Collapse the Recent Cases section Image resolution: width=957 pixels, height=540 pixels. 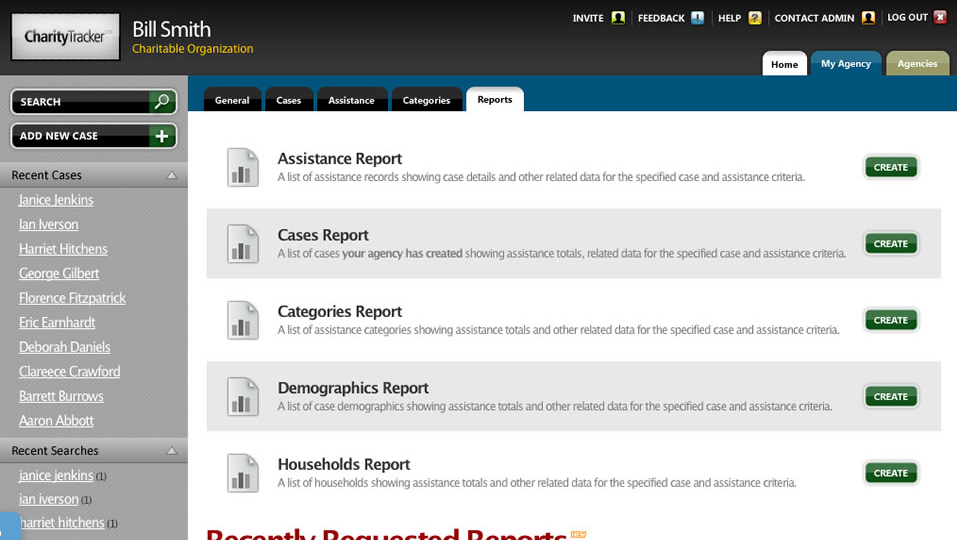coord(171,176)
